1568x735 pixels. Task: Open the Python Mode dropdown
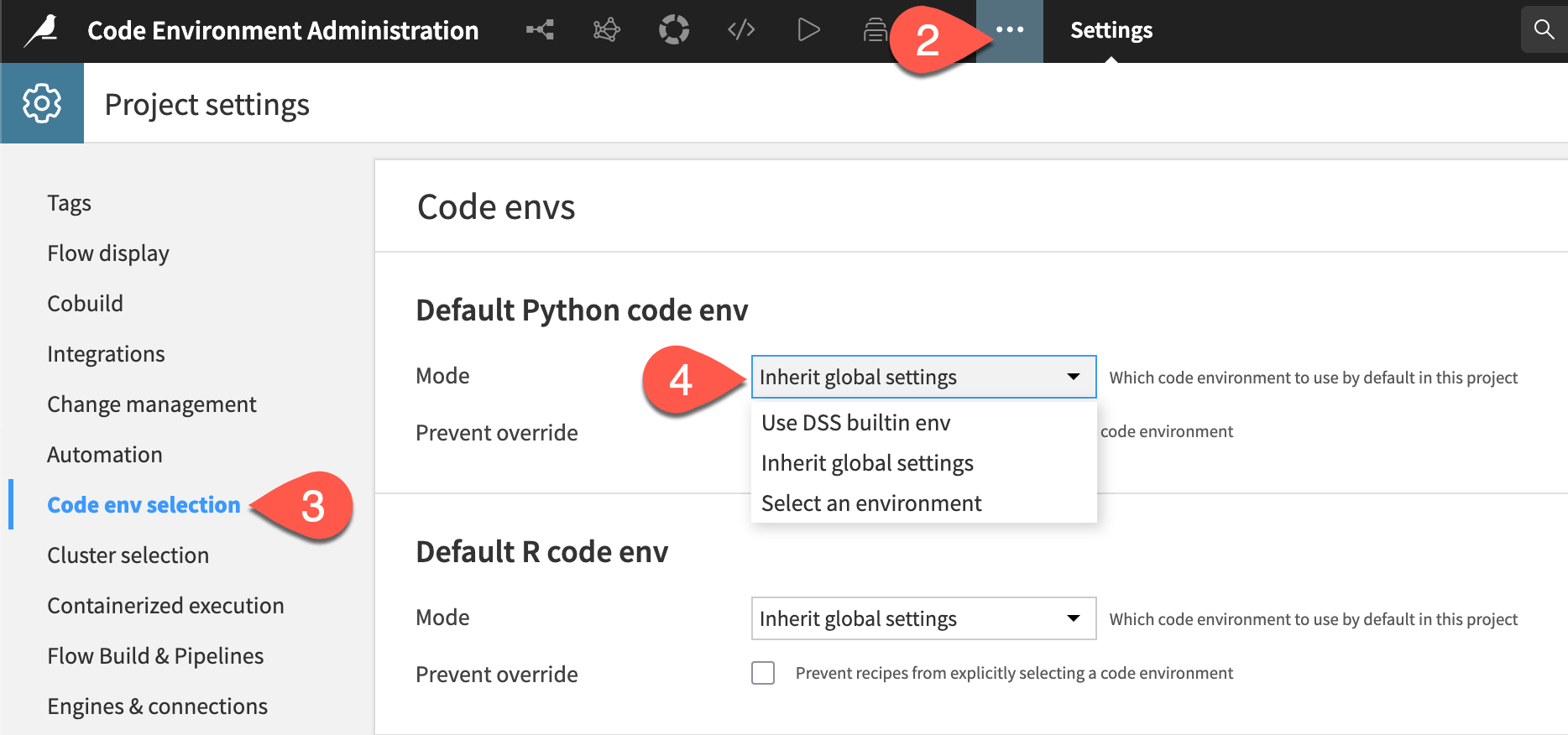923,377
